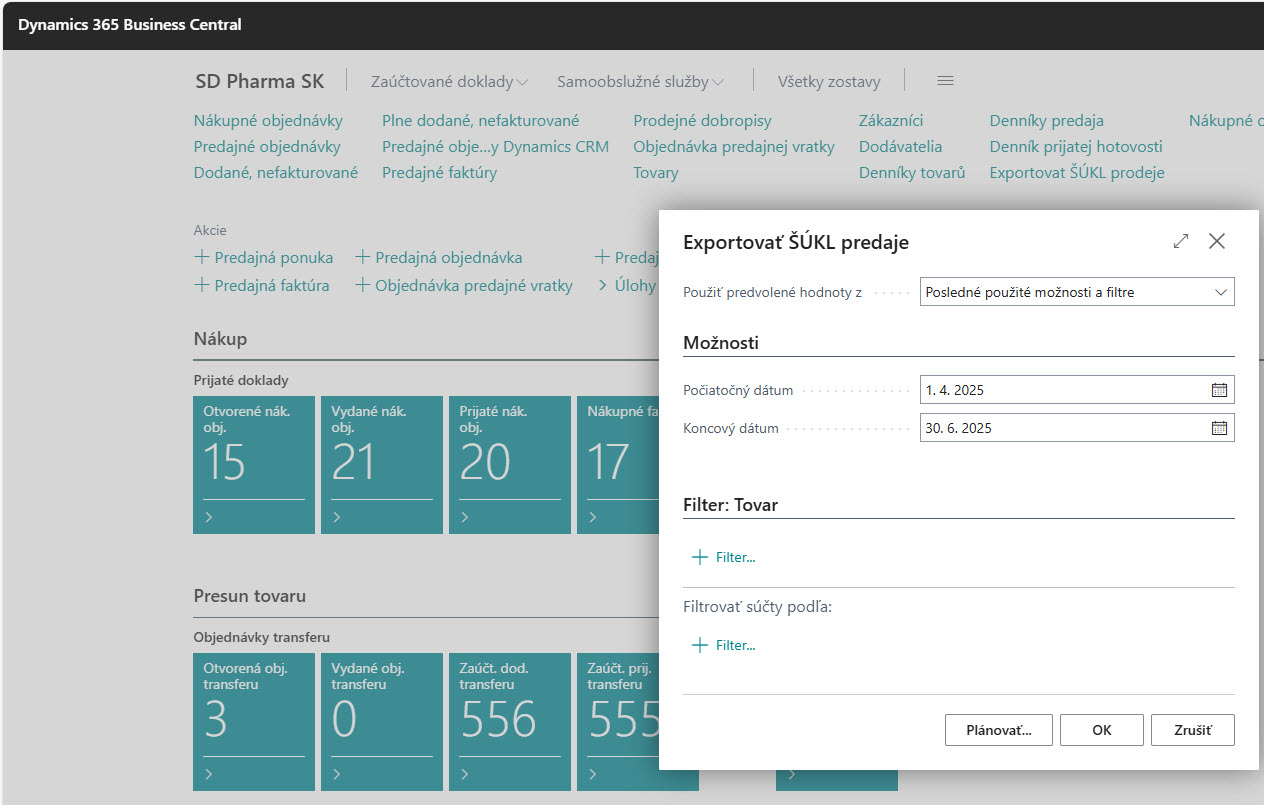Screen dimensions: 1264x805
Task: Expand the Exportovať ŠÚKL predaje dialog
Action: click(1181, 241)
